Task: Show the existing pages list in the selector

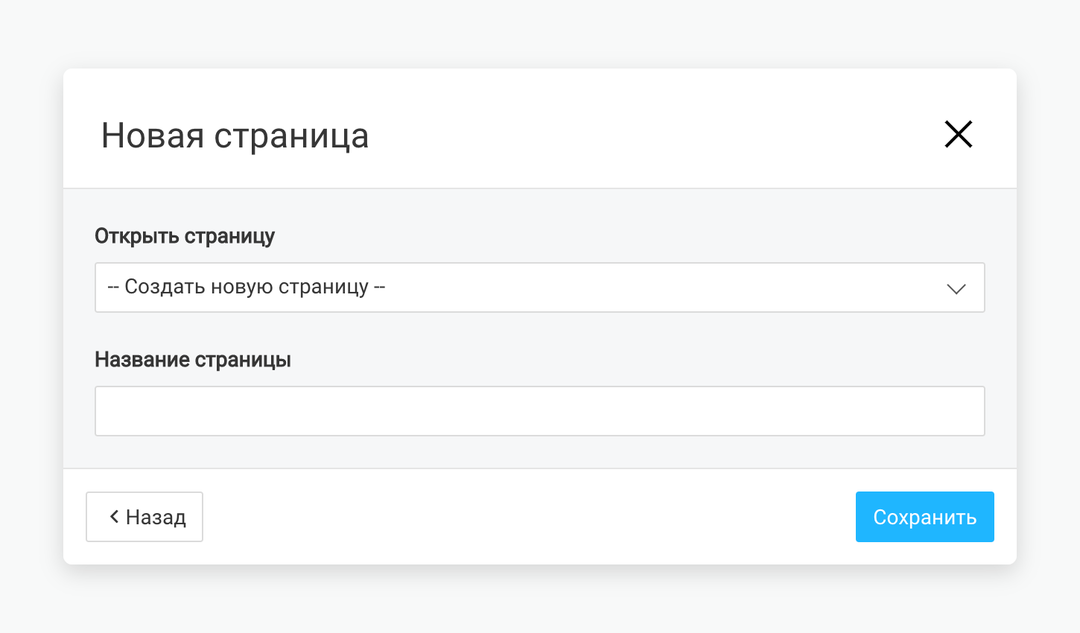Action: [539, 287]
